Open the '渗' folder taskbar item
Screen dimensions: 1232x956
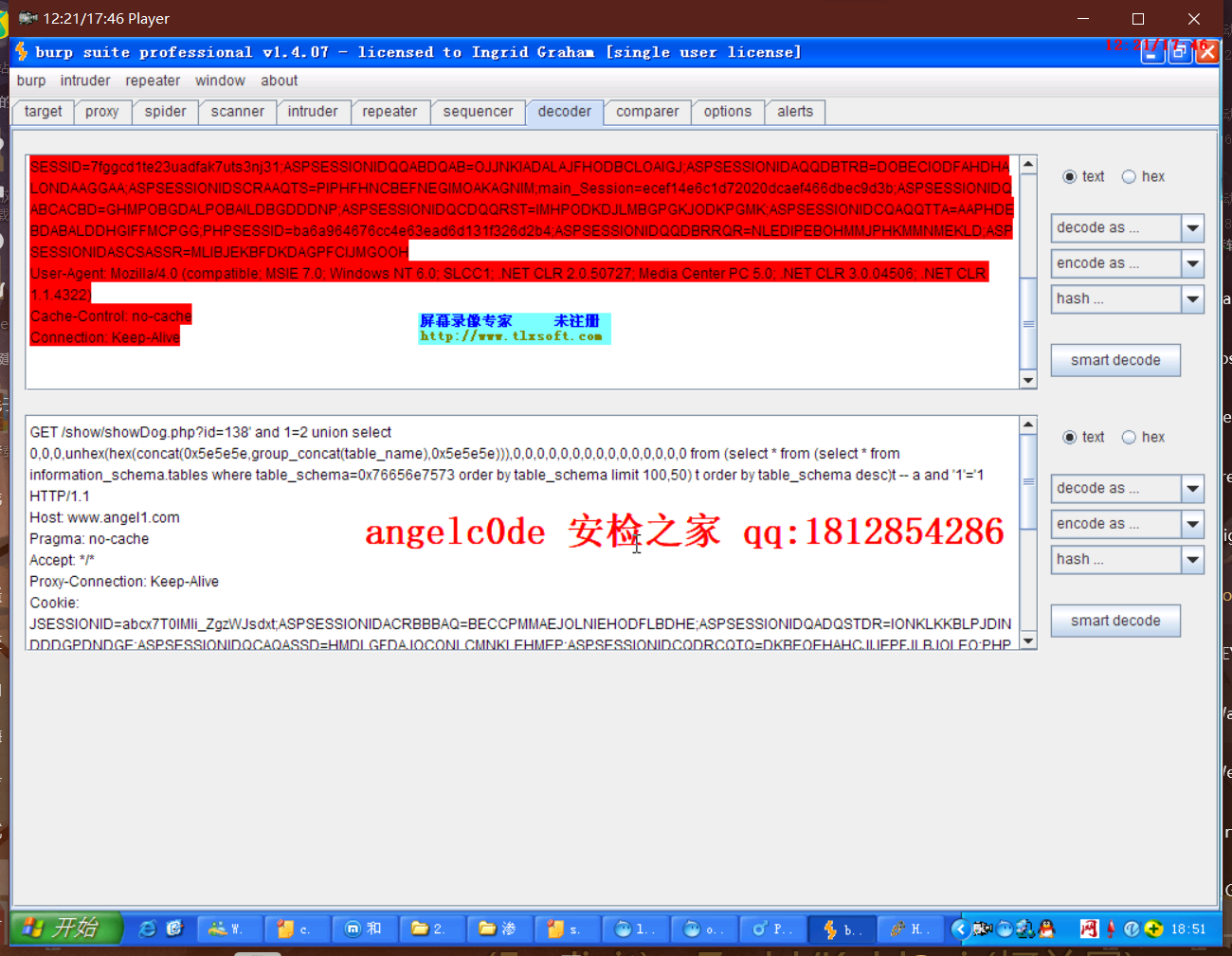click(x=499, y=929)
